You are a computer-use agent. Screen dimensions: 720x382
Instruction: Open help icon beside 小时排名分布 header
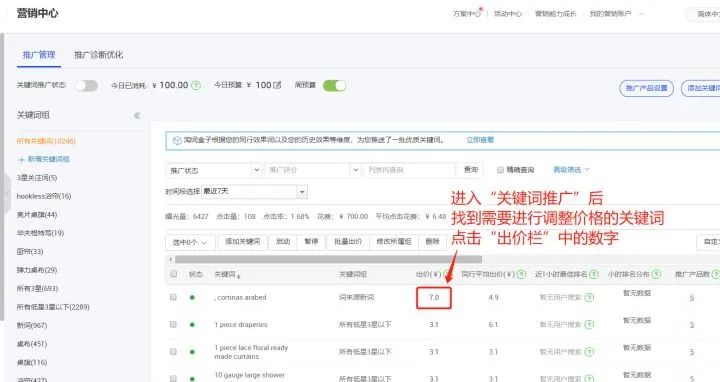pyautogui.click(x=656, y=274)
